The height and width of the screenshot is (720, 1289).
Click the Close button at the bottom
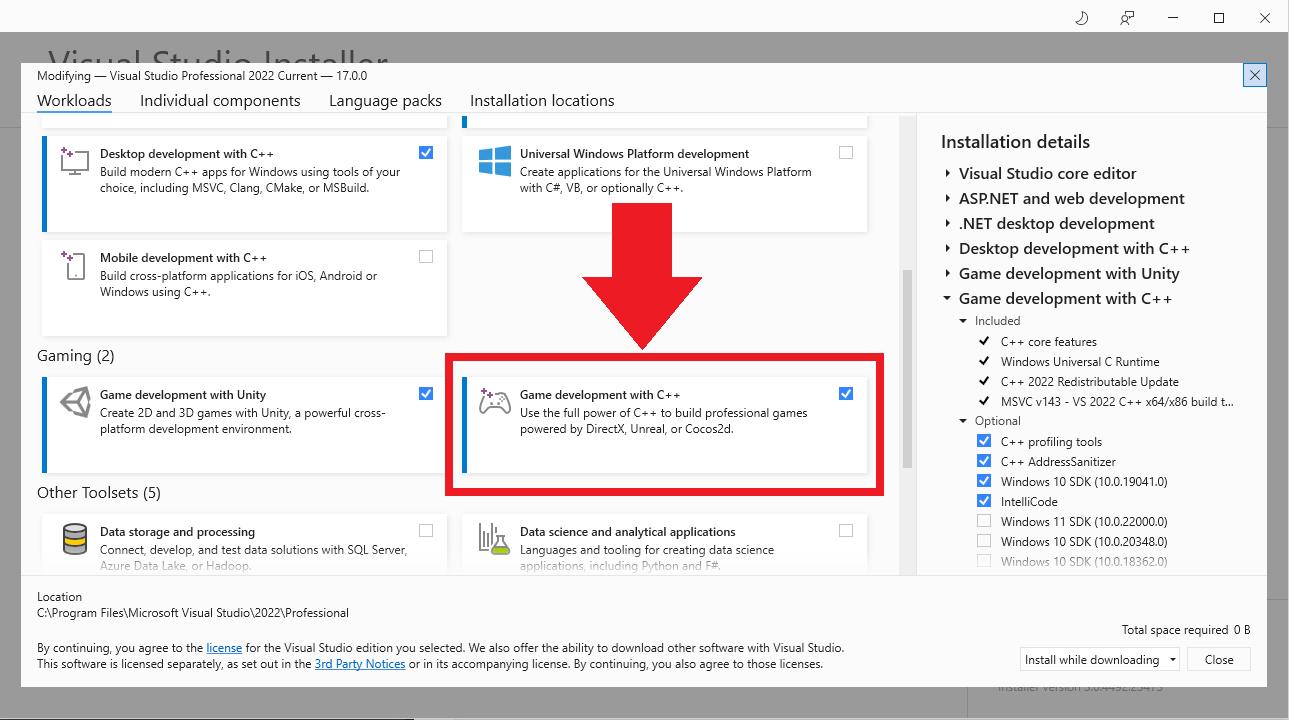1219,660
